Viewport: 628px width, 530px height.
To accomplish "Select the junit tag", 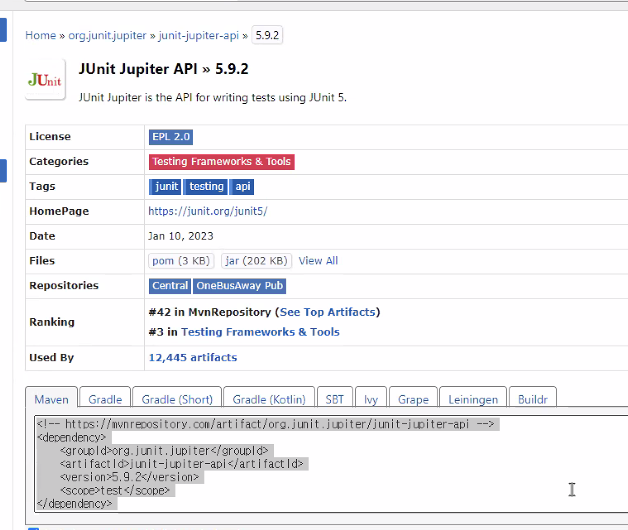I will [x=165, y=187].
